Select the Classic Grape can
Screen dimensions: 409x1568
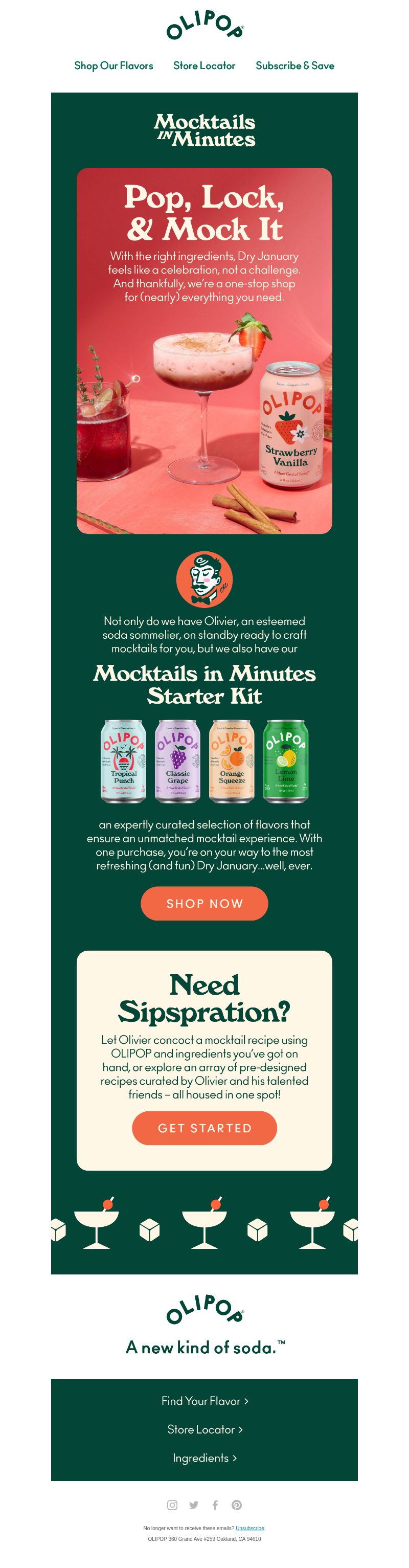[x=178, y=761]
